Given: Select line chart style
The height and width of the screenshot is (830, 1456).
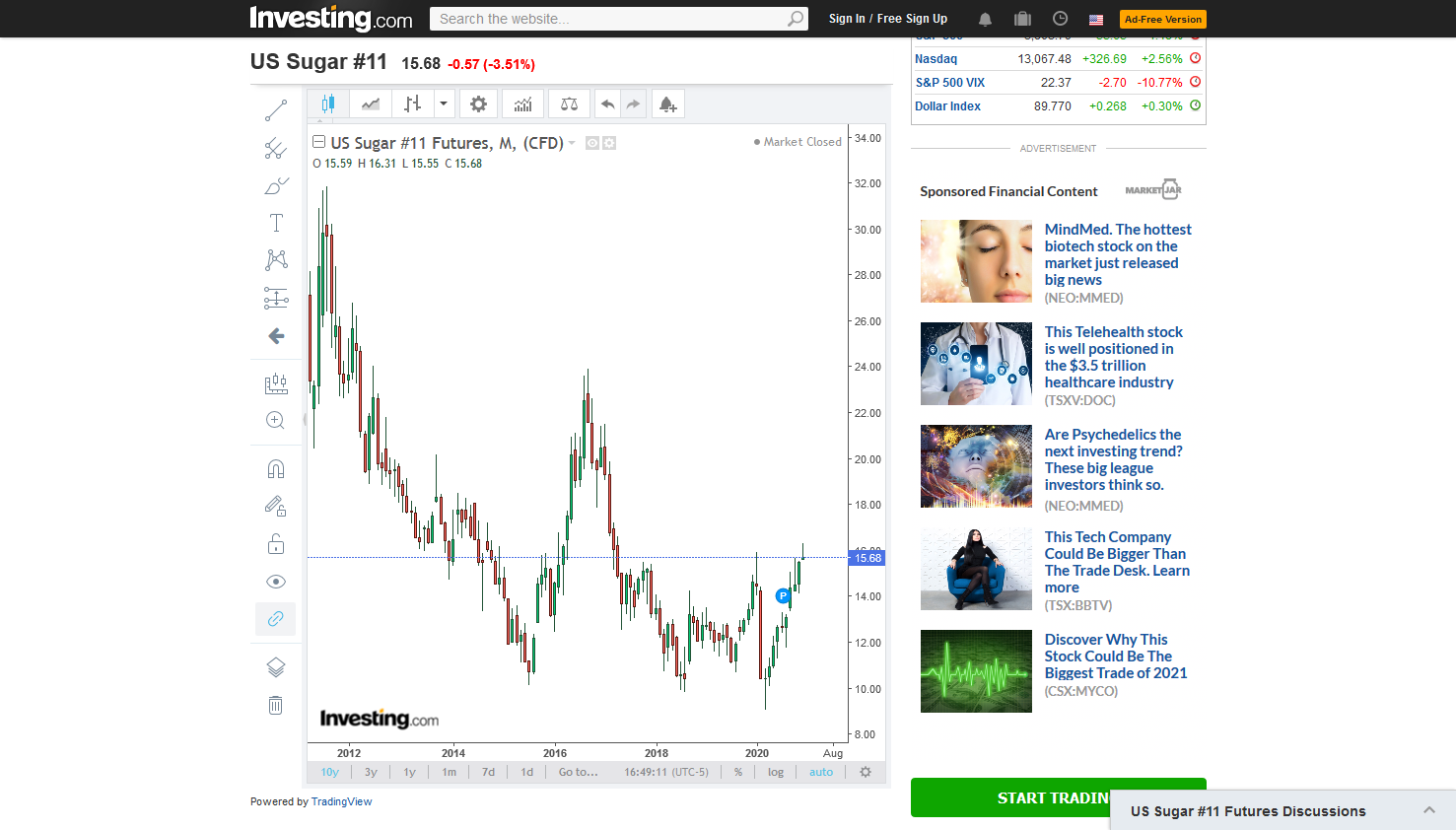Looking at the screenshot, I should point(371,104).
